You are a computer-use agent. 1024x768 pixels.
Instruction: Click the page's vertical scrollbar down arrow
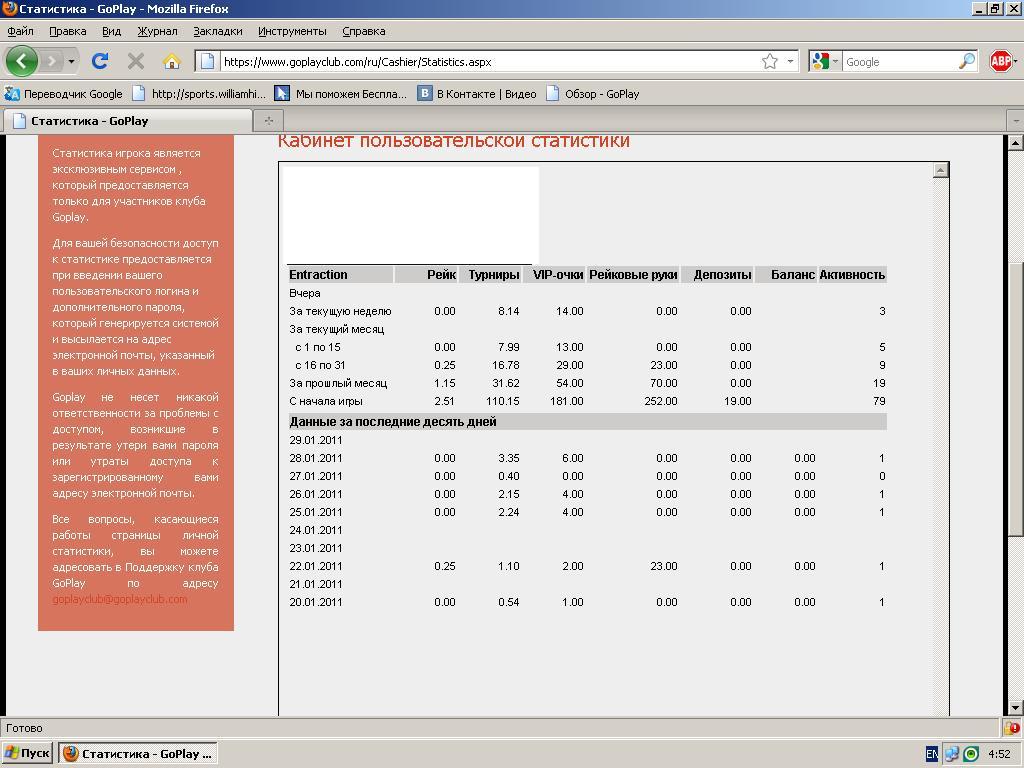(1015, 708)
